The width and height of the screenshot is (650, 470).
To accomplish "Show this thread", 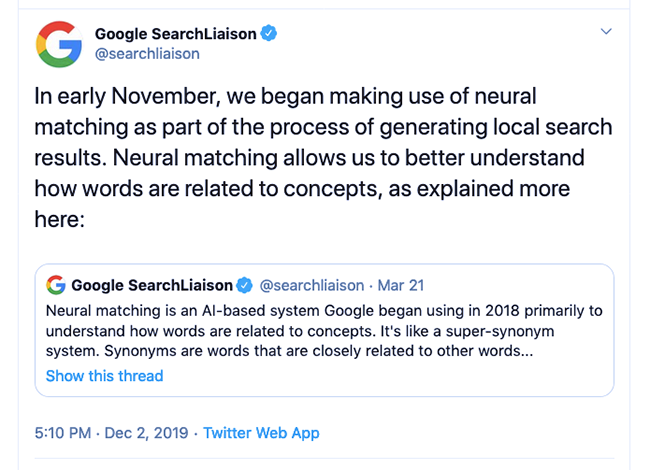I will click(104, 376).
